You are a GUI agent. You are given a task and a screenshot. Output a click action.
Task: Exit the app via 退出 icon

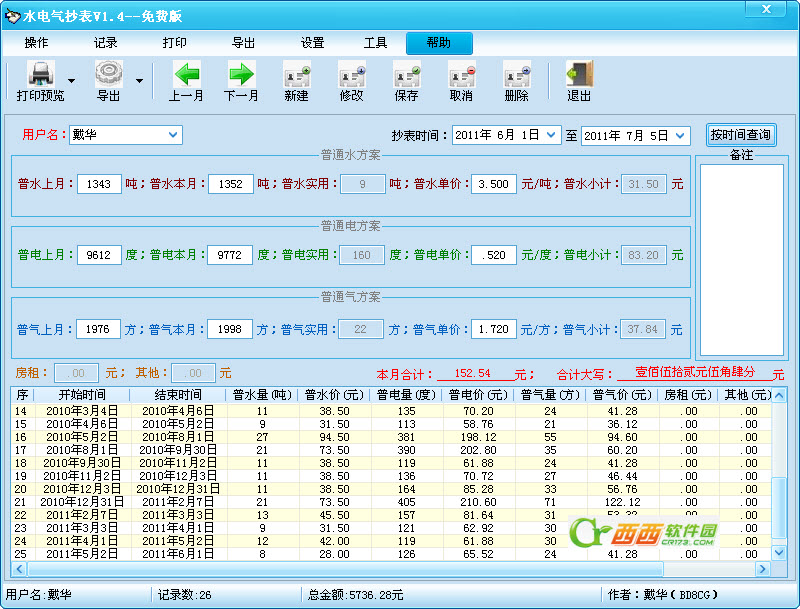point(579,74)
